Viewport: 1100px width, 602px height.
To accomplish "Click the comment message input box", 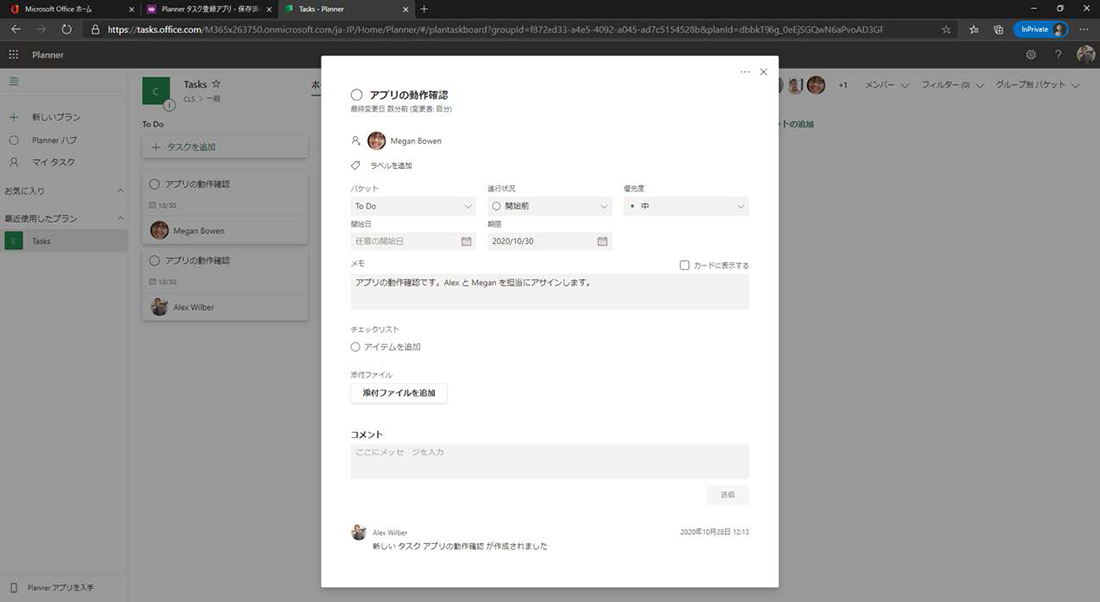I will (x=549, y=461).
